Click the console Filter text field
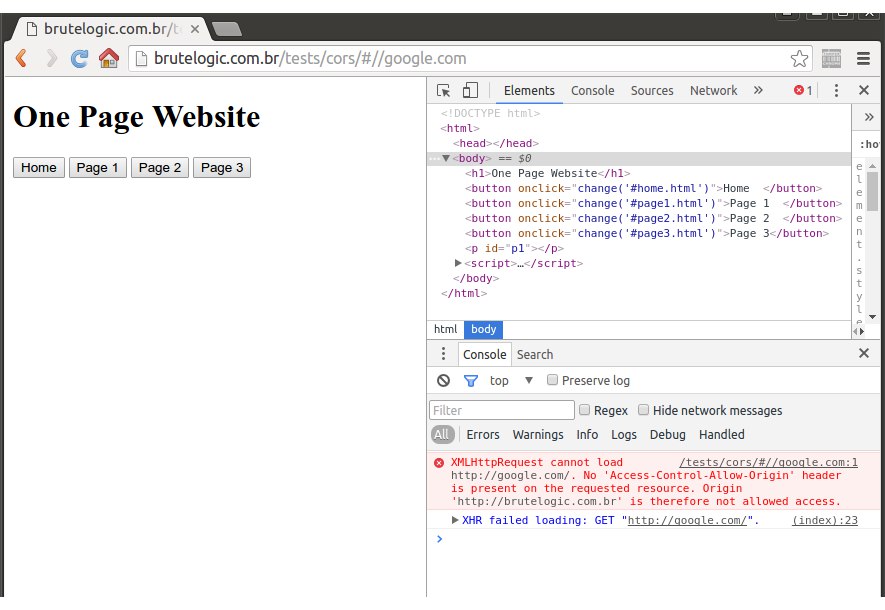885x610 pixels. [x=502, y=410]
